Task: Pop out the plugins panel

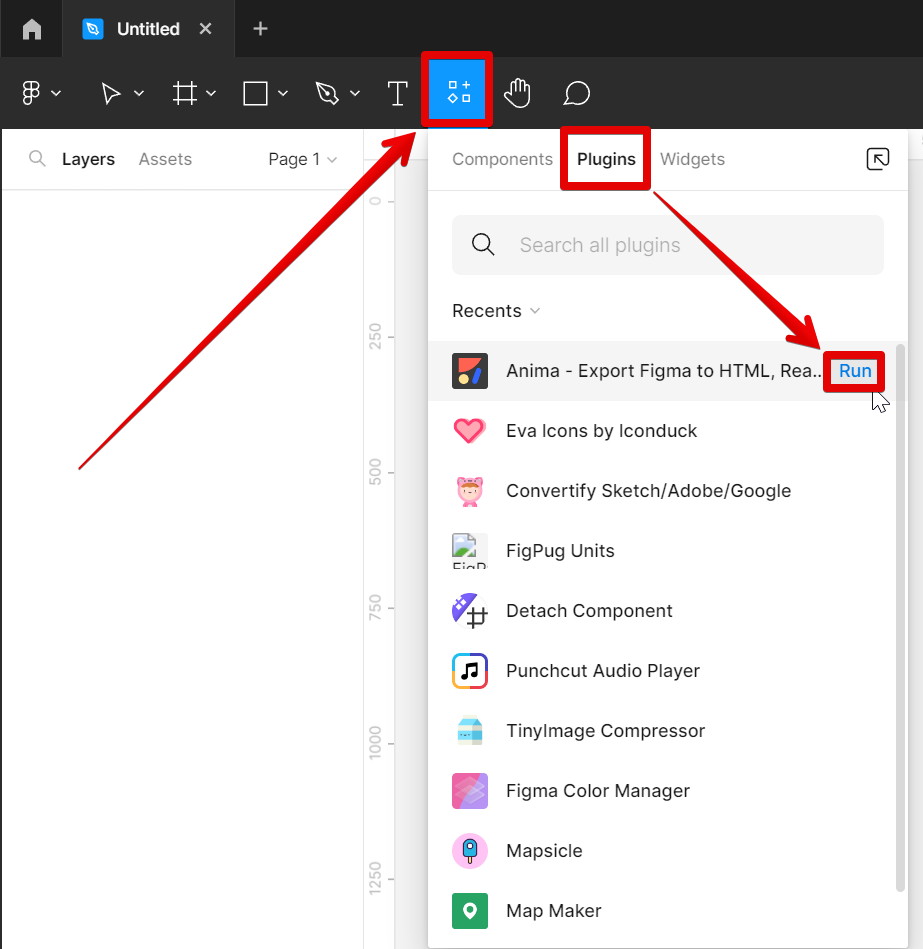Action: coord(877,158)
